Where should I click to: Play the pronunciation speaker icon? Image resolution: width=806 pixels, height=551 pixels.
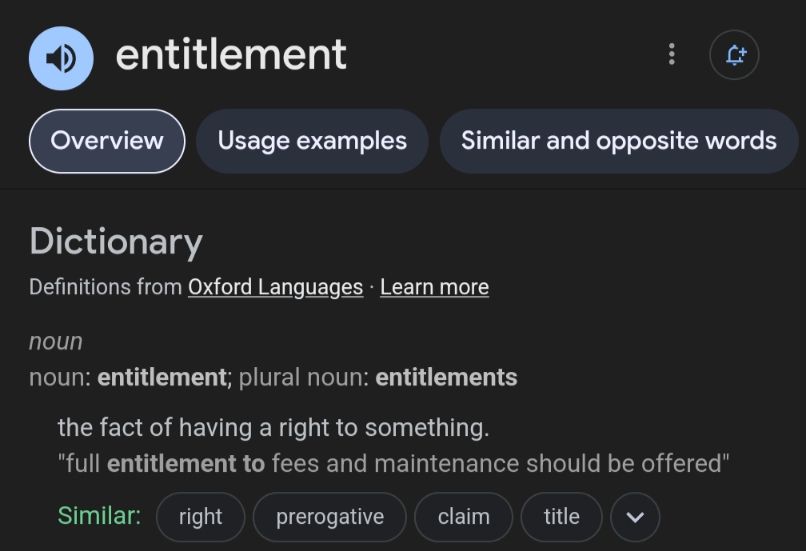coord(61,58)
